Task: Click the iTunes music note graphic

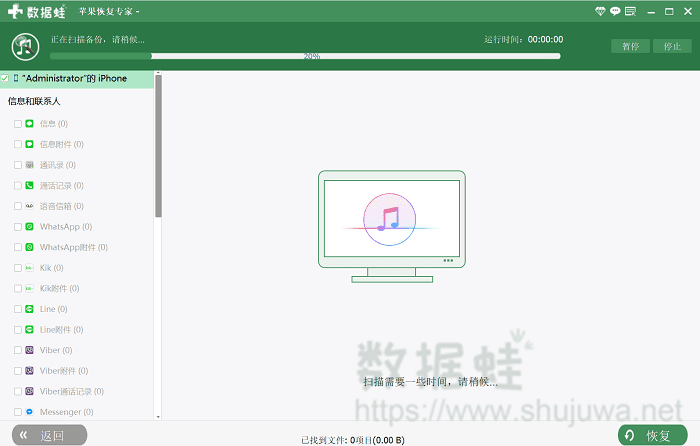Action: 389,219
